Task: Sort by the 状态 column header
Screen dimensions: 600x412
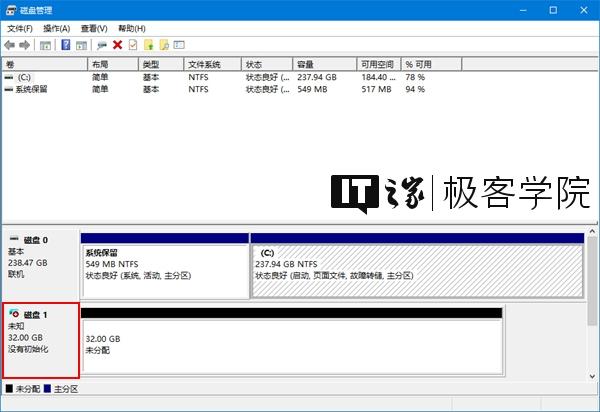Action: (x=267, y=64)
